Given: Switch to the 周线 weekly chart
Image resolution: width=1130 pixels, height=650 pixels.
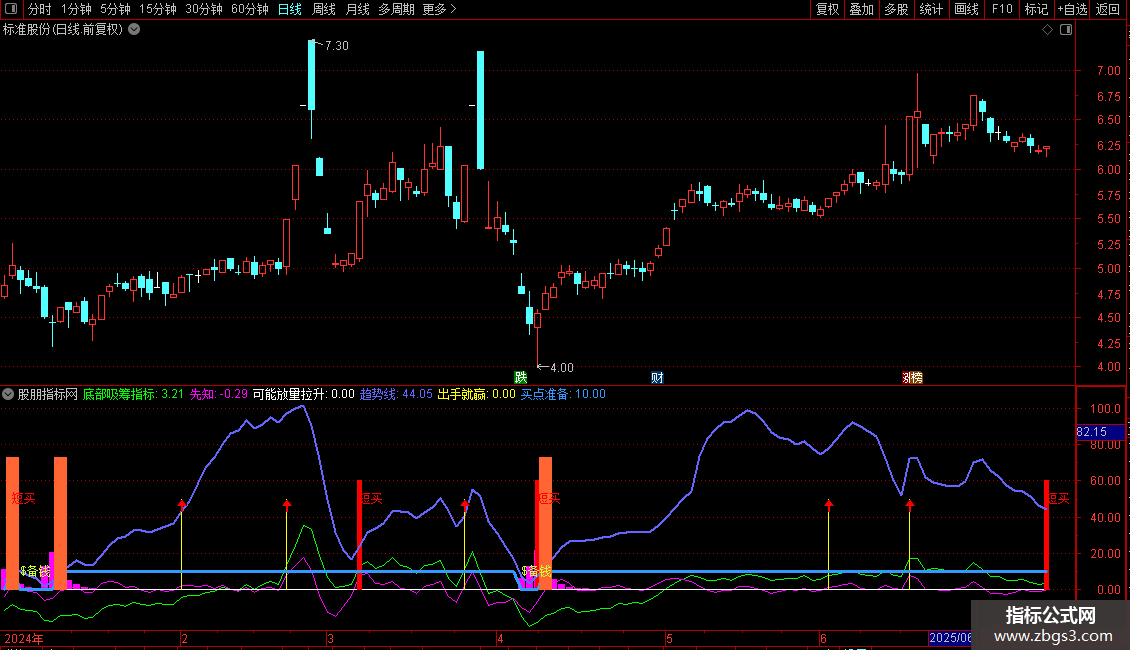Looking at the screenshot, I should coord(324,9).
